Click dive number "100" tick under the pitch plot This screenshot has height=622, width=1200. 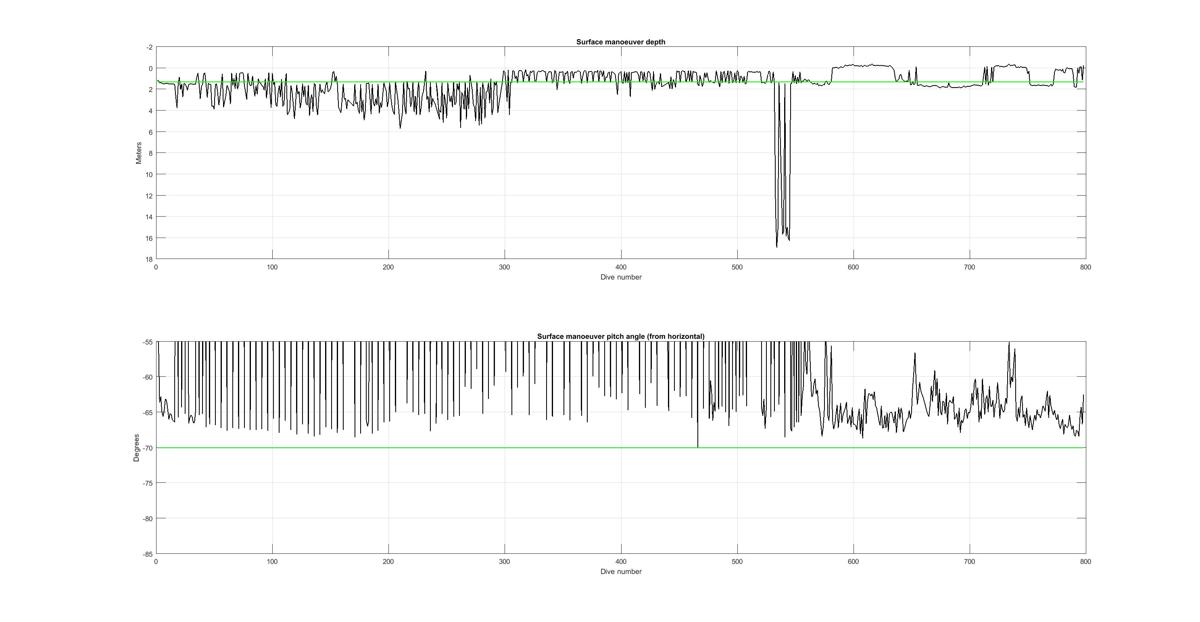(x=272, y=562)
